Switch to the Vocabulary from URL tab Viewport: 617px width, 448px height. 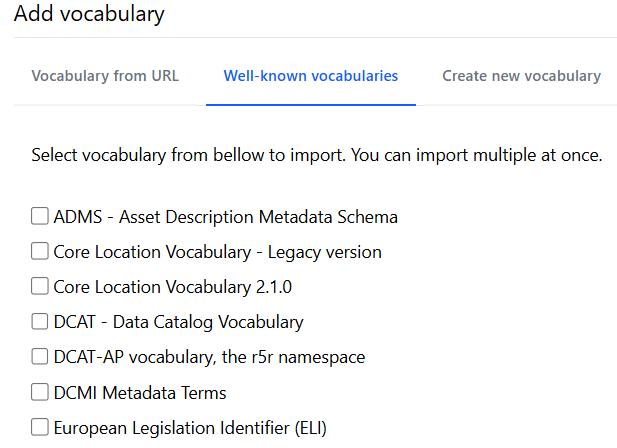[105, 76]
